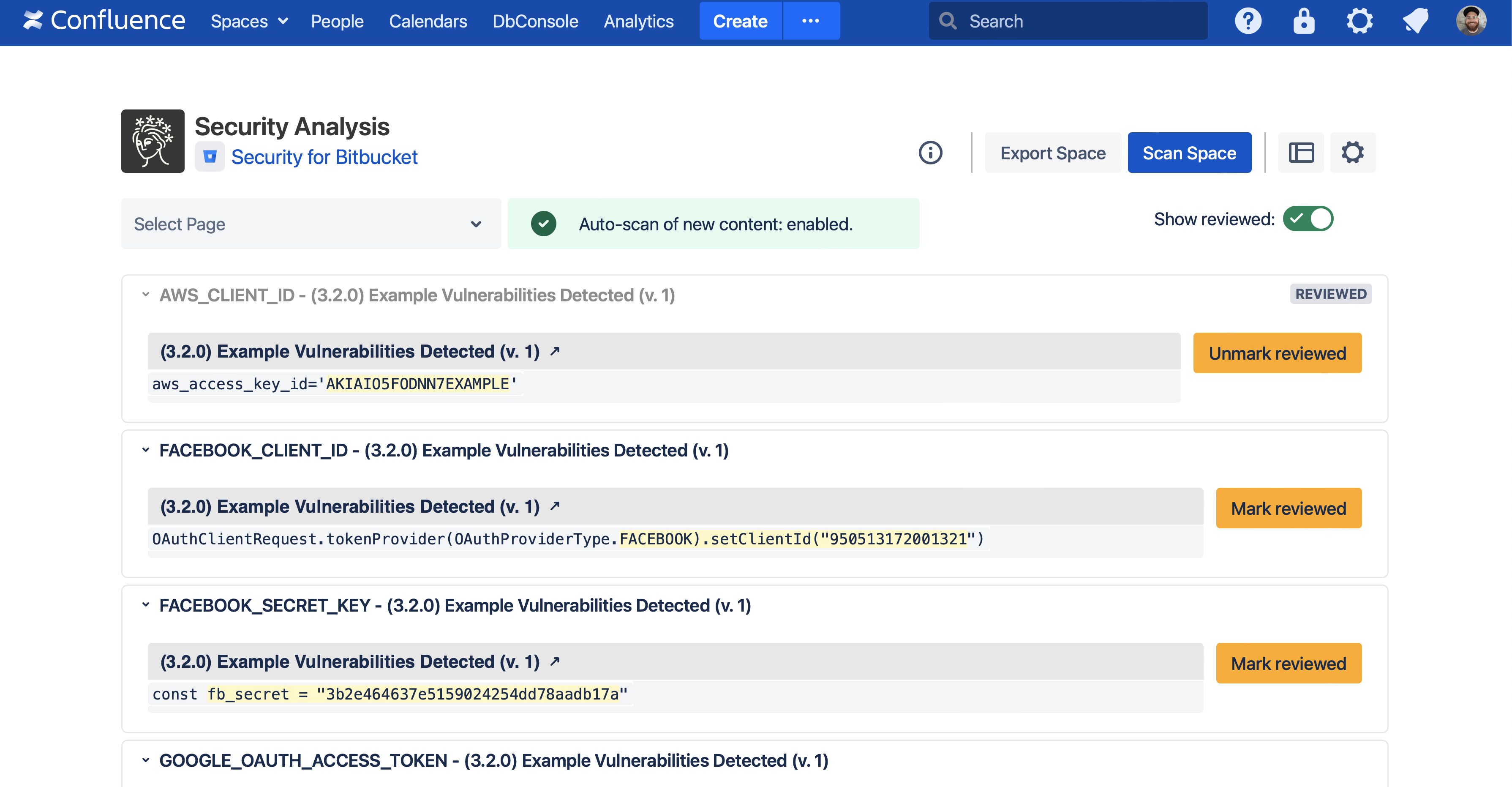Screen dimensions: 1512x787
Task: Open Security Analysis settings gear
Action: [1352, 153]
